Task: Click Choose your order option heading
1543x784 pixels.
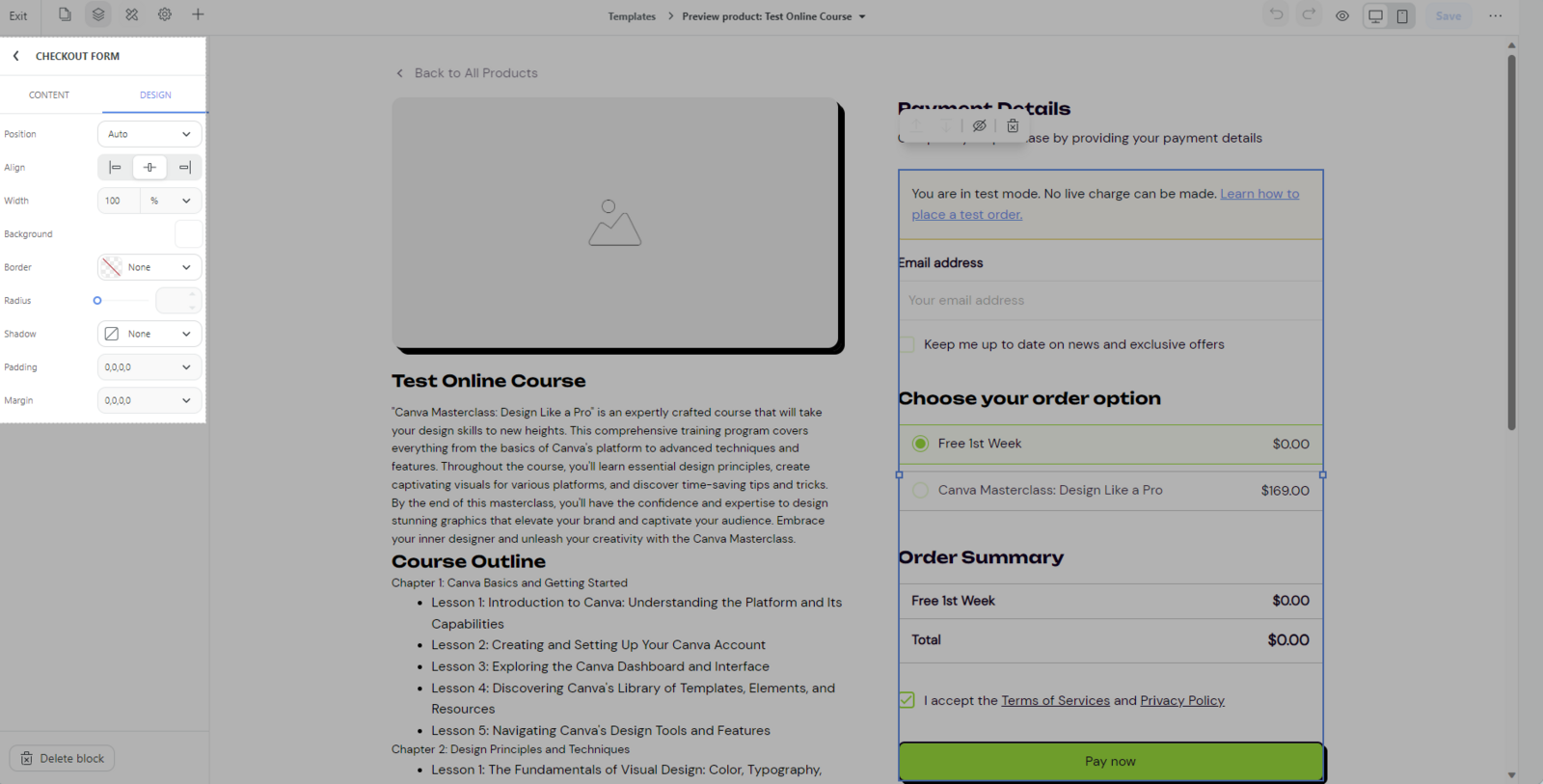Action: [1030, 398]
